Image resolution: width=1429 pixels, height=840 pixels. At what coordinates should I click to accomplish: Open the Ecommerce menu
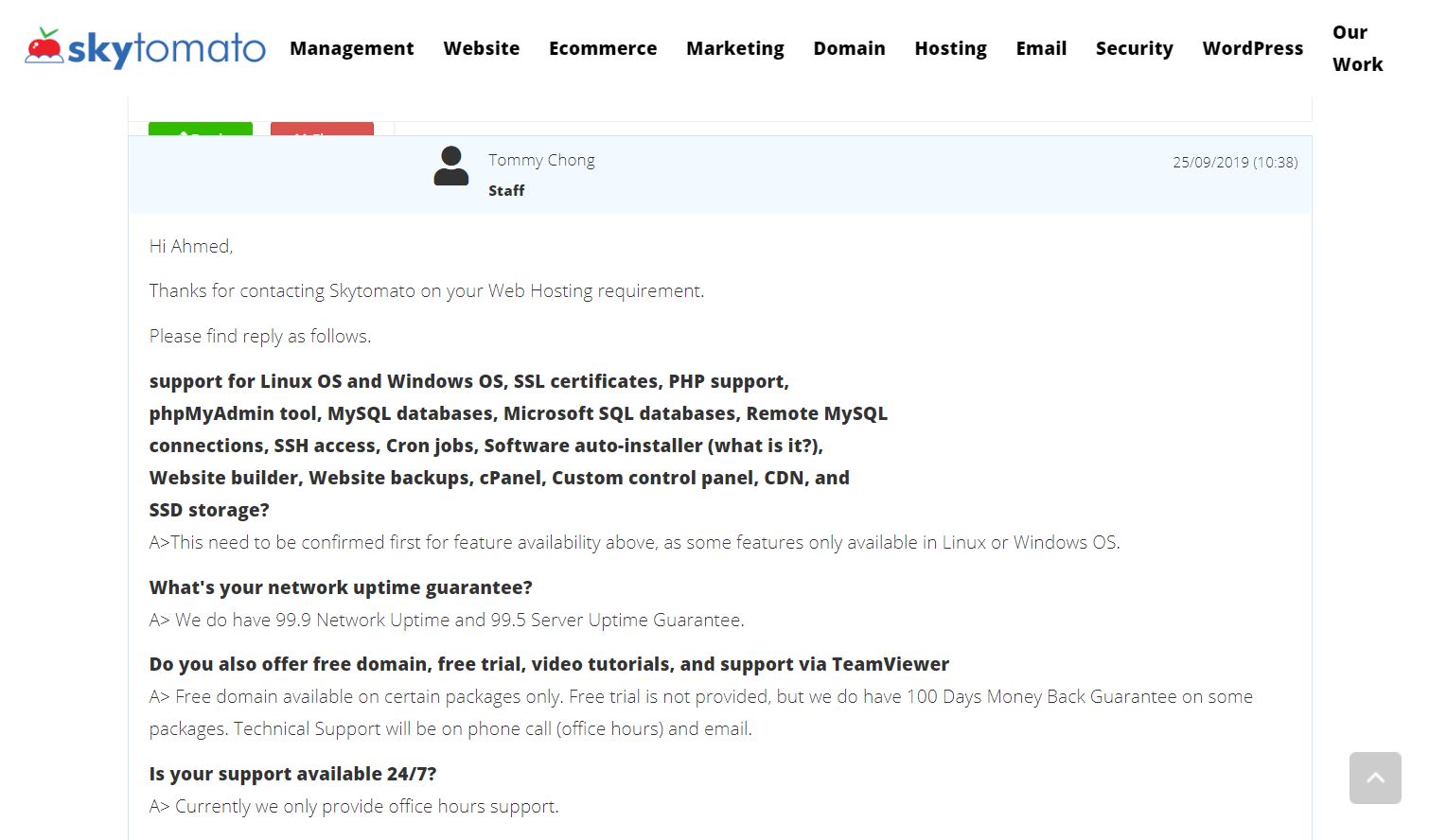click(603, 48)
